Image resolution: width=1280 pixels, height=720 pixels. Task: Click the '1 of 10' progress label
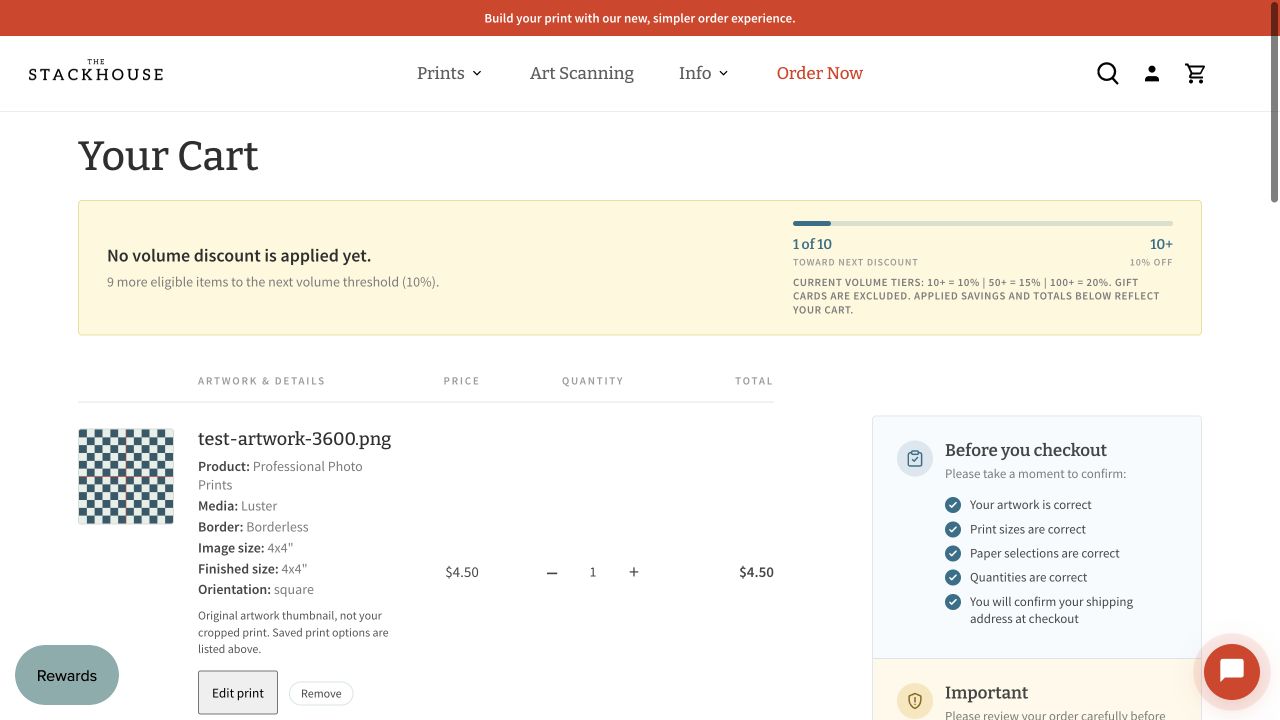pyautogui.click(x=812, y=244)
